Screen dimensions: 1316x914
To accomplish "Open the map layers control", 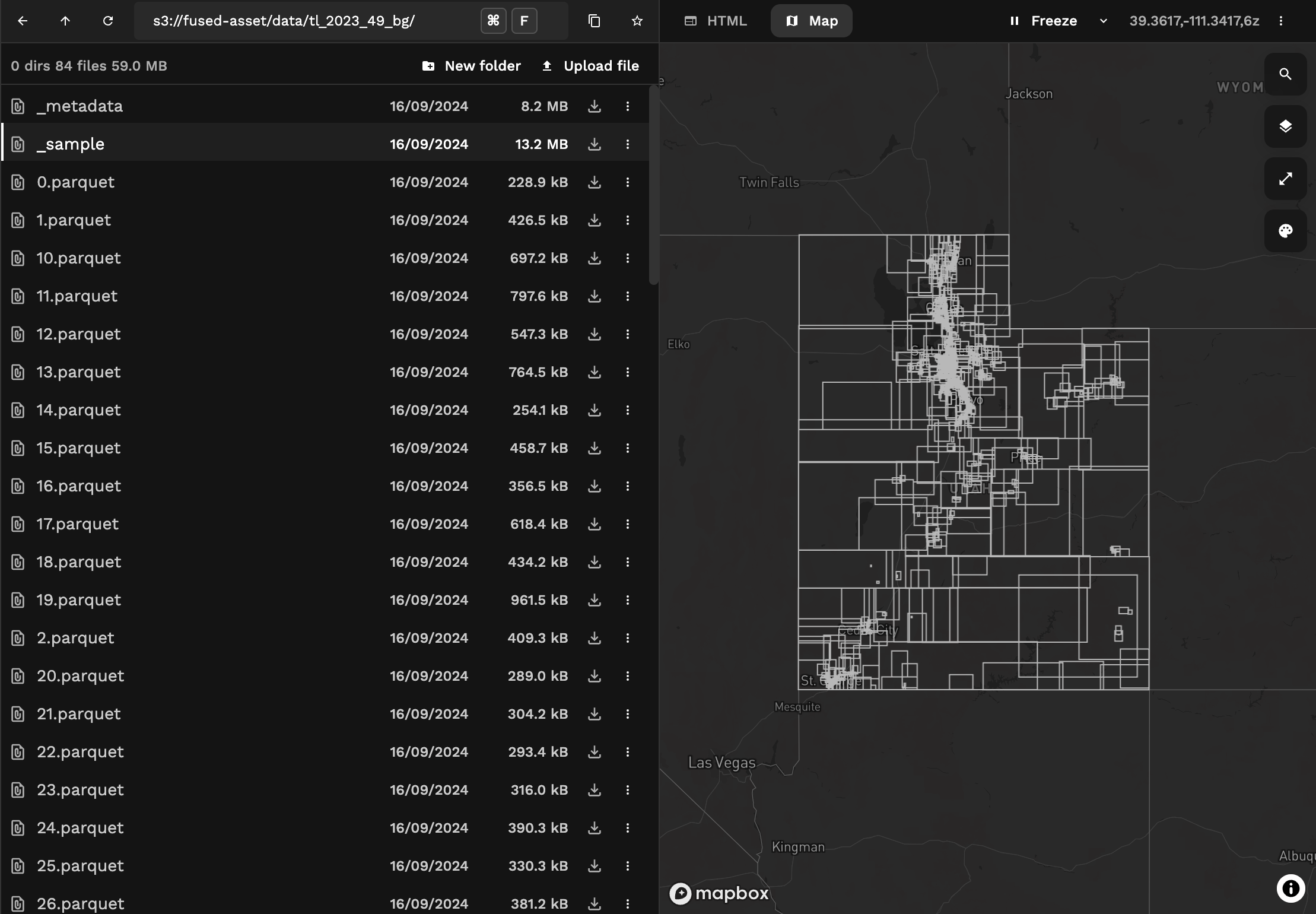I will coord(1285,126).
